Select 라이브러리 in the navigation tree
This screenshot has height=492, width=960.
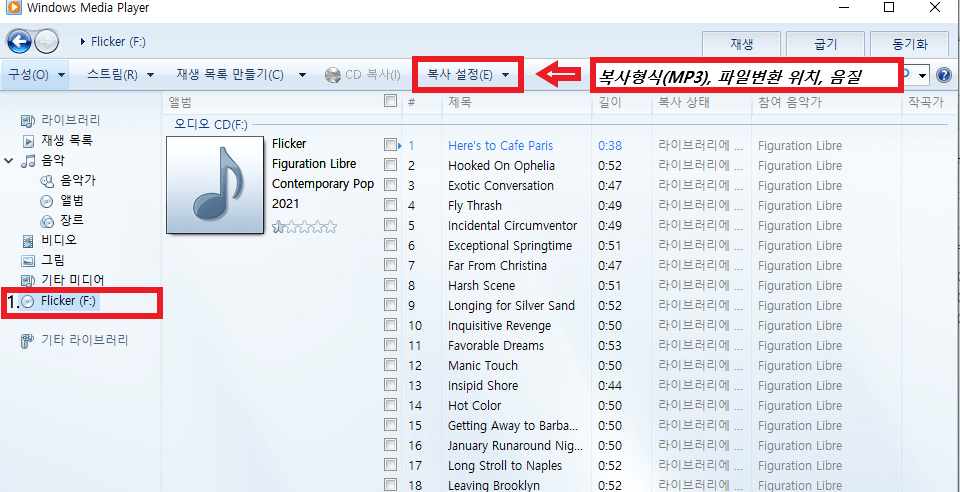pyautogui.click(x=71, y=120)
